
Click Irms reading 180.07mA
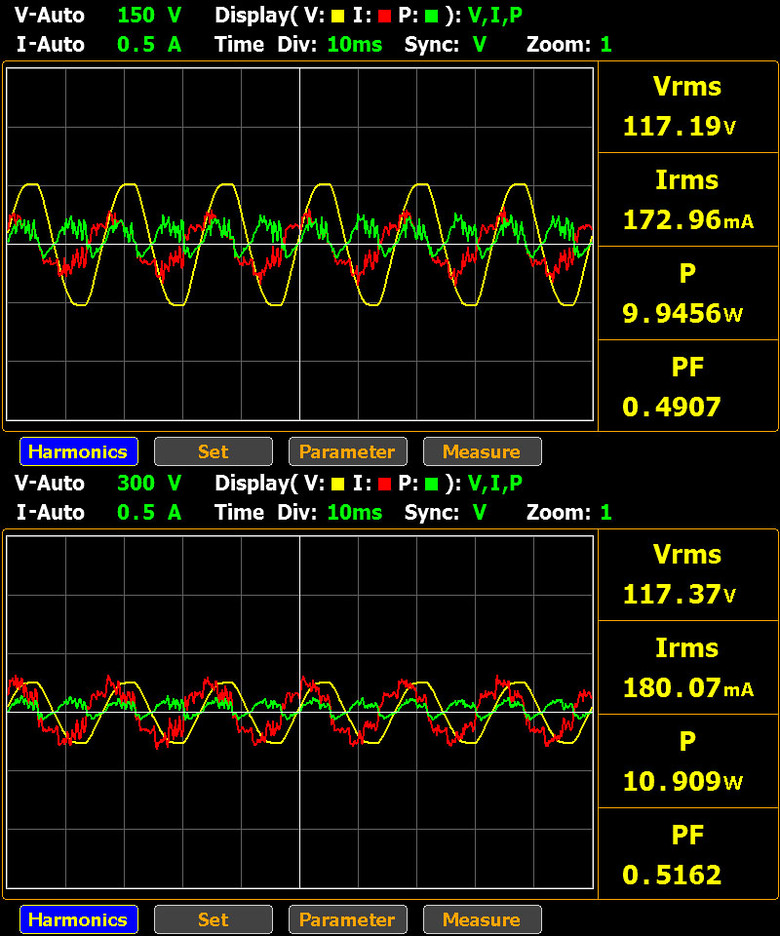pyautogui.click(x=688, y=688)
